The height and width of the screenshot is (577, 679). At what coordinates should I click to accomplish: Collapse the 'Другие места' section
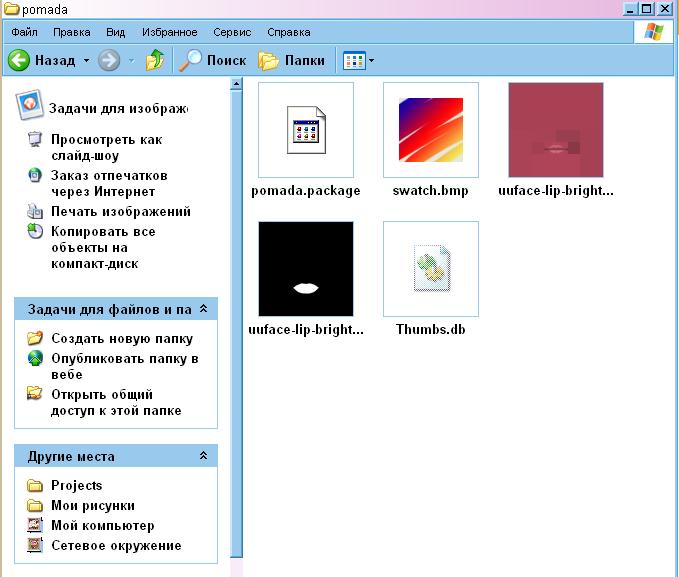203,456
